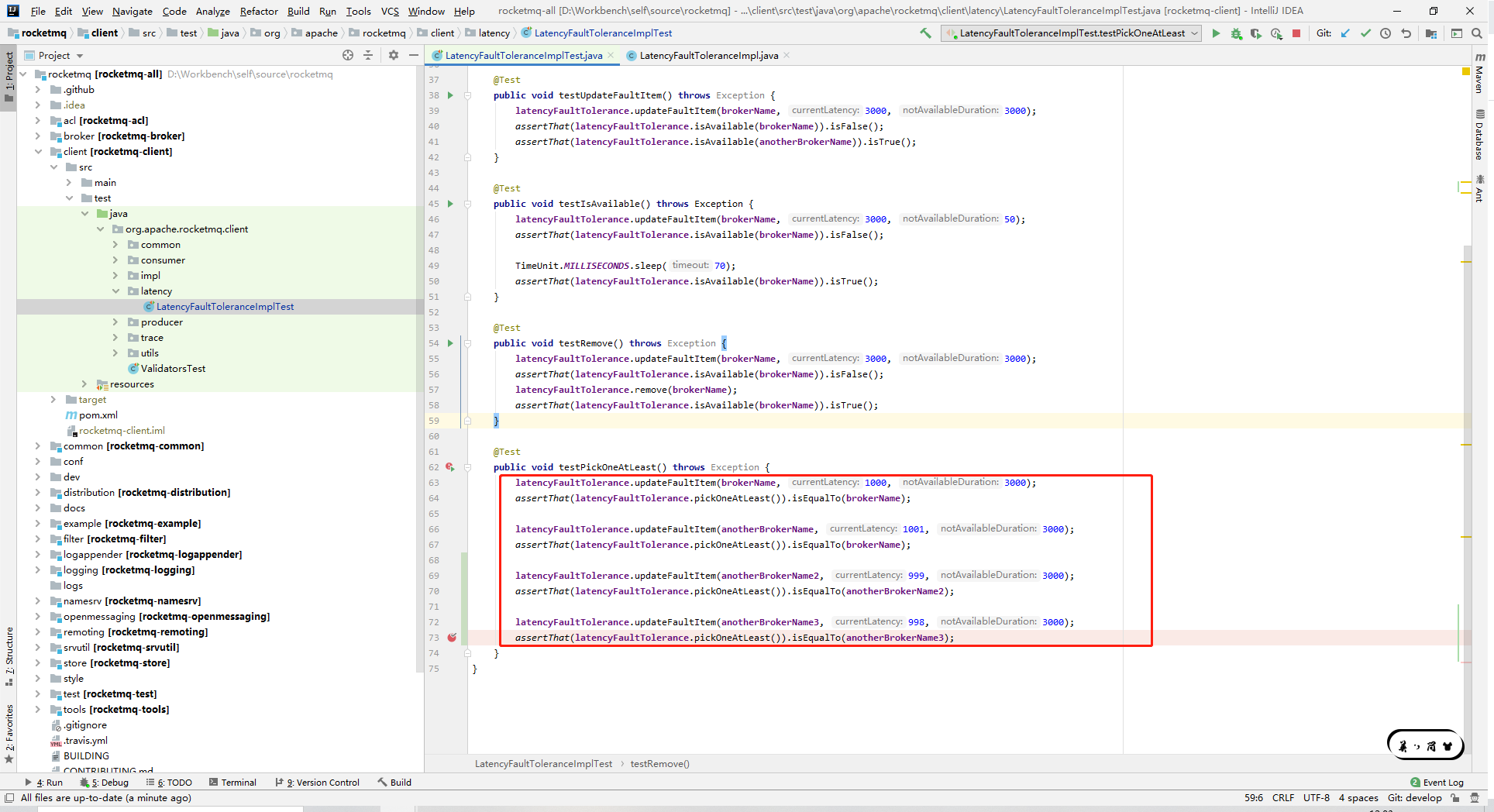Screen dimensions: 1494x812
Task: Expand the store [rocketmq-store] module
Action: pyautogui.click(x=38, y=662)
